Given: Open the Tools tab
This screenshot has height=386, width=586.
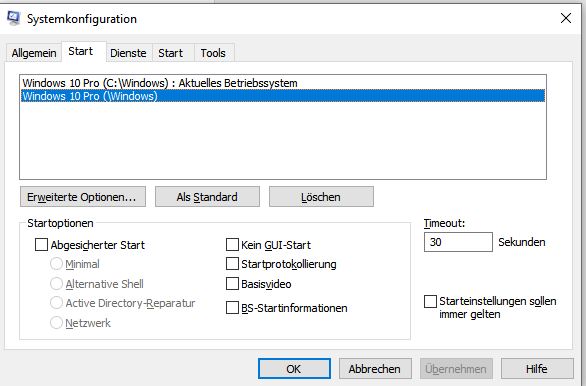Looking at the screenshot, I should pyautogui.click(x=213, y=53).
